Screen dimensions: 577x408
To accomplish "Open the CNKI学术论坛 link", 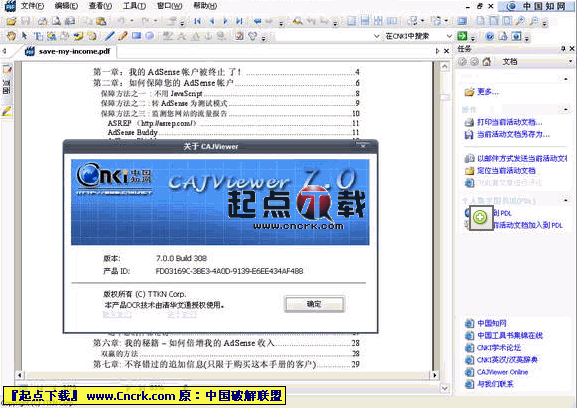I will click(x=499, y=347).
